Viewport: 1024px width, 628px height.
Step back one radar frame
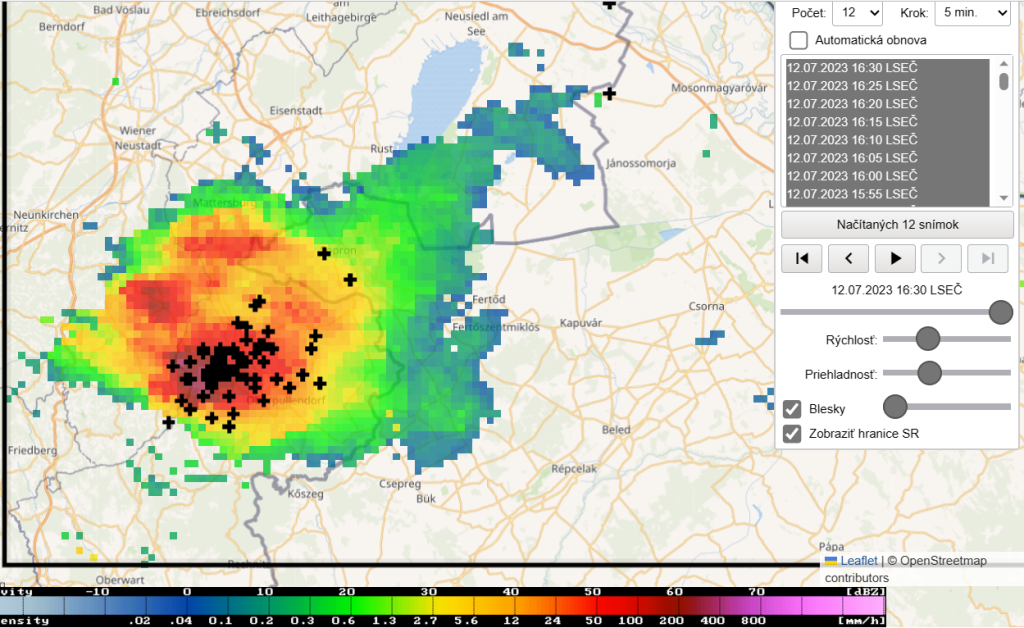(x=848, y=258)
